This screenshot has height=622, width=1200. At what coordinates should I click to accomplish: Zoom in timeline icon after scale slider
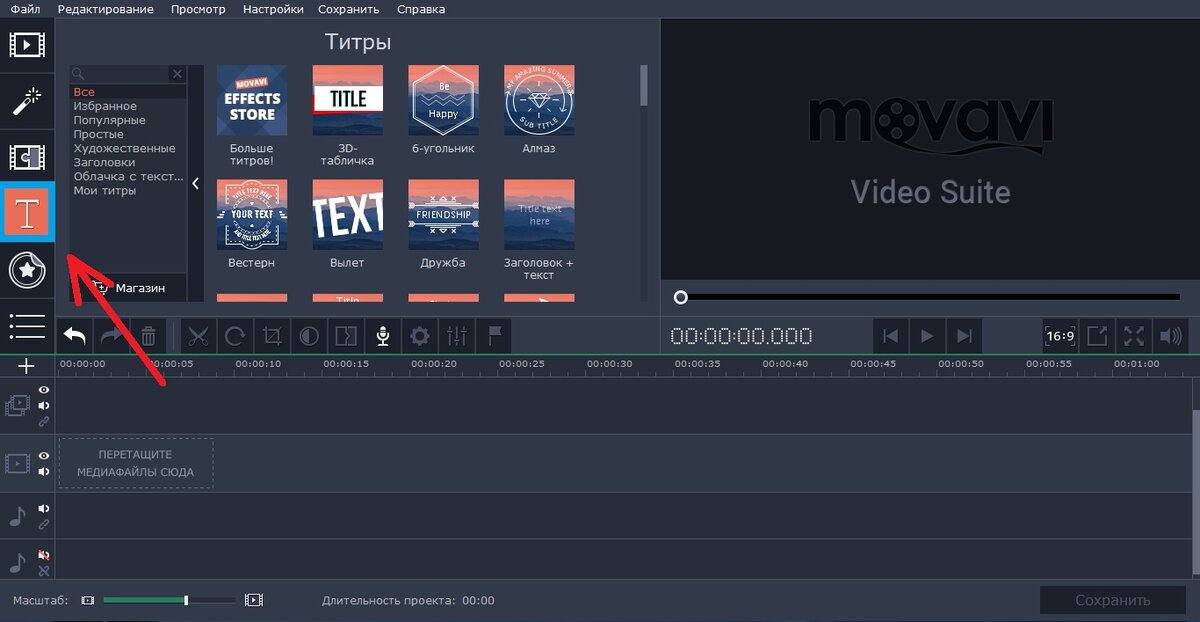pos(254,601)
